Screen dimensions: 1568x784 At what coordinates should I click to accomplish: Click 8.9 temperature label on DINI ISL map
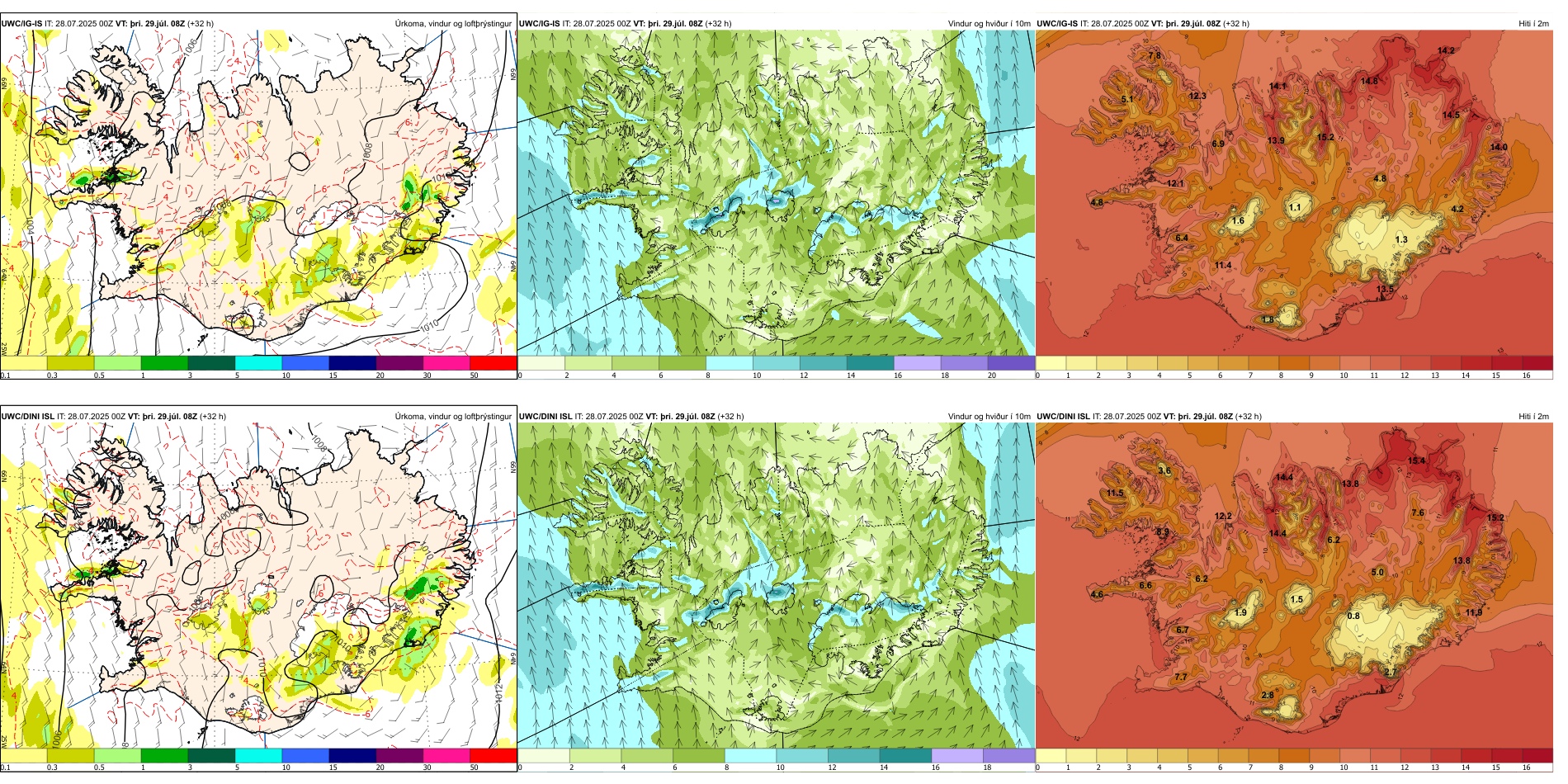click(x=1163, y=531)
